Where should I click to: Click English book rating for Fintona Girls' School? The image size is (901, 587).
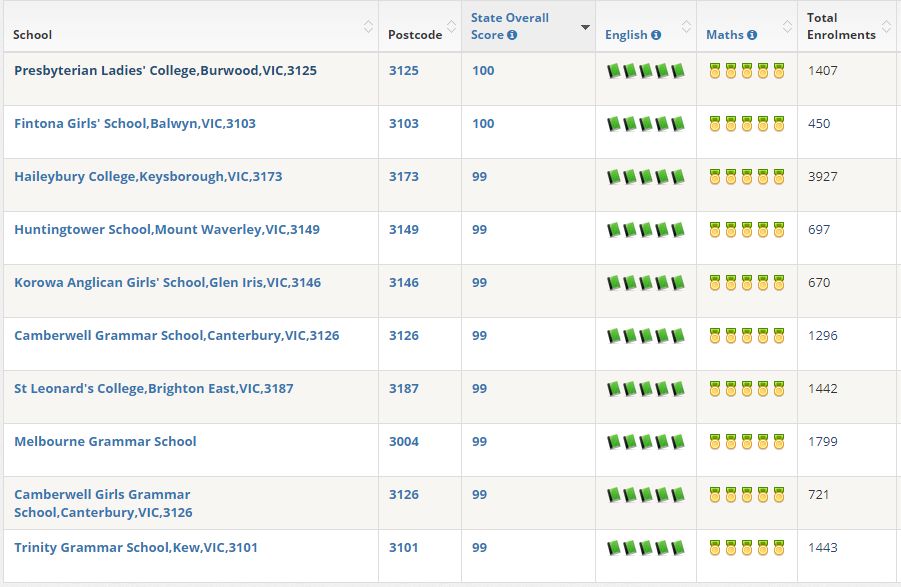click(646, 124)
